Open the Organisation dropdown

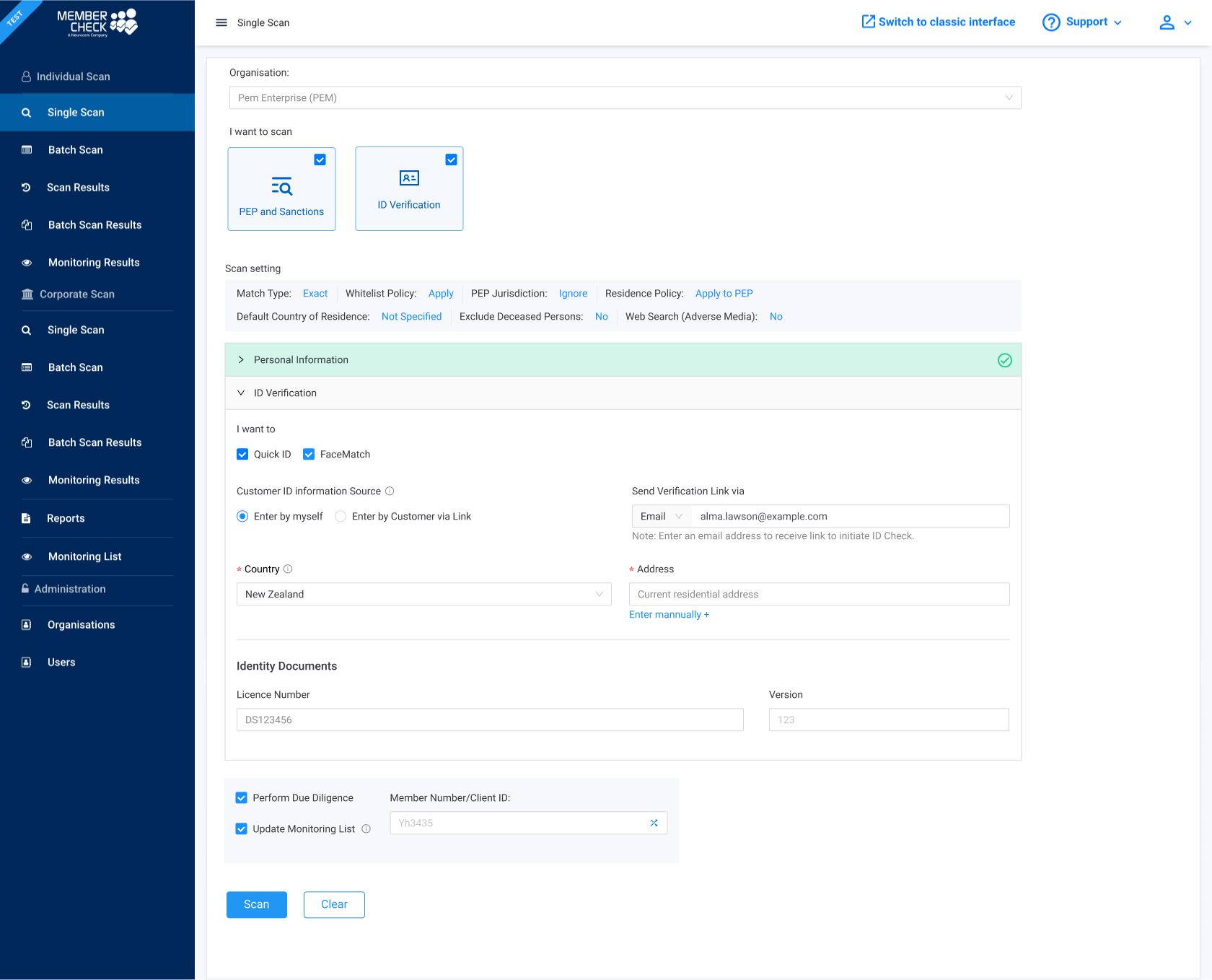(x=625, y=98)
